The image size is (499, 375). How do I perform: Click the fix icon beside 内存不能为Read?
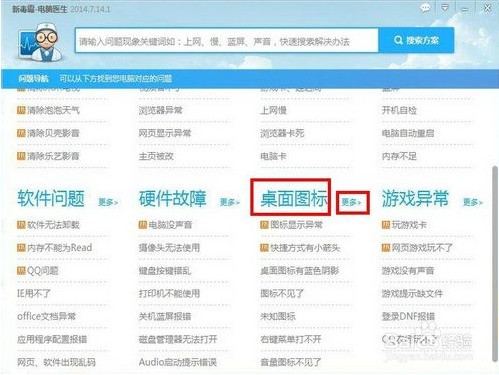tap(21, 247)
